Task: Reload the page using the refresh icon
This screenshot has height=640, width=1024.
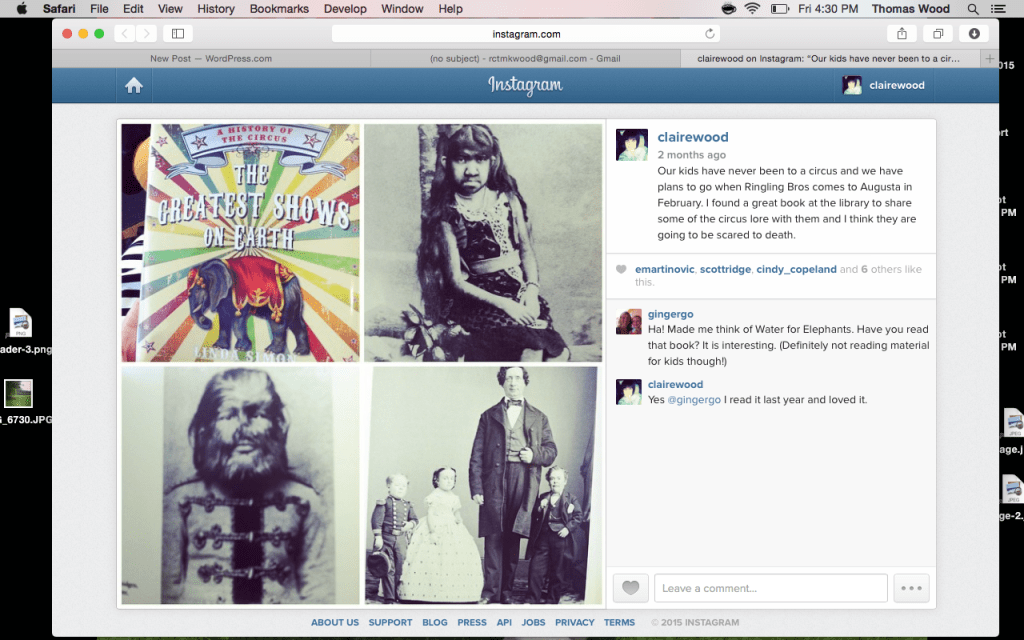Action: tap(710, 32)
